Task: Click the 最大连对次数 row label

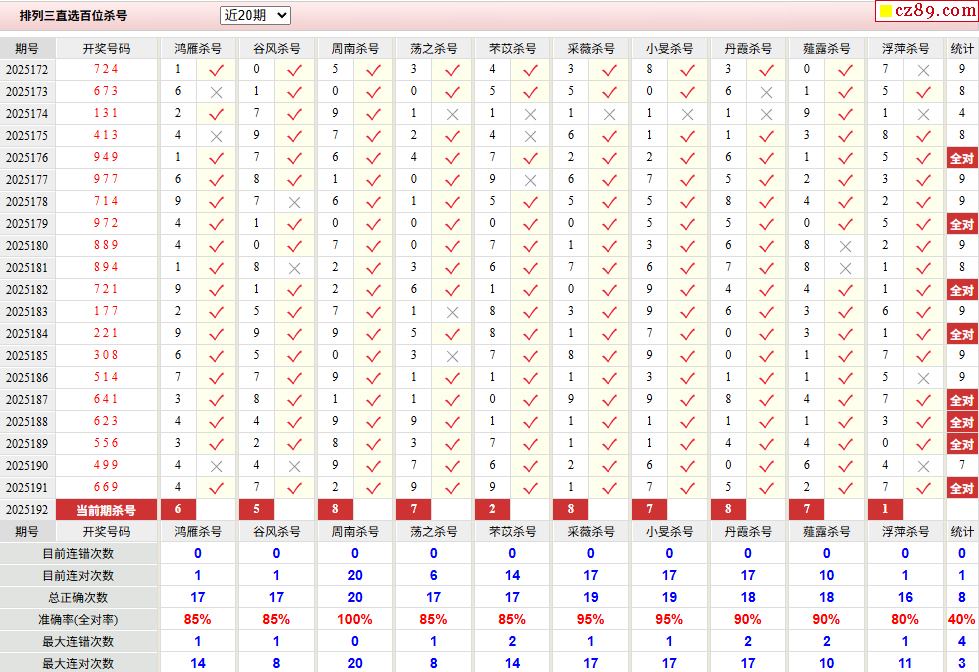Action: 78,664
